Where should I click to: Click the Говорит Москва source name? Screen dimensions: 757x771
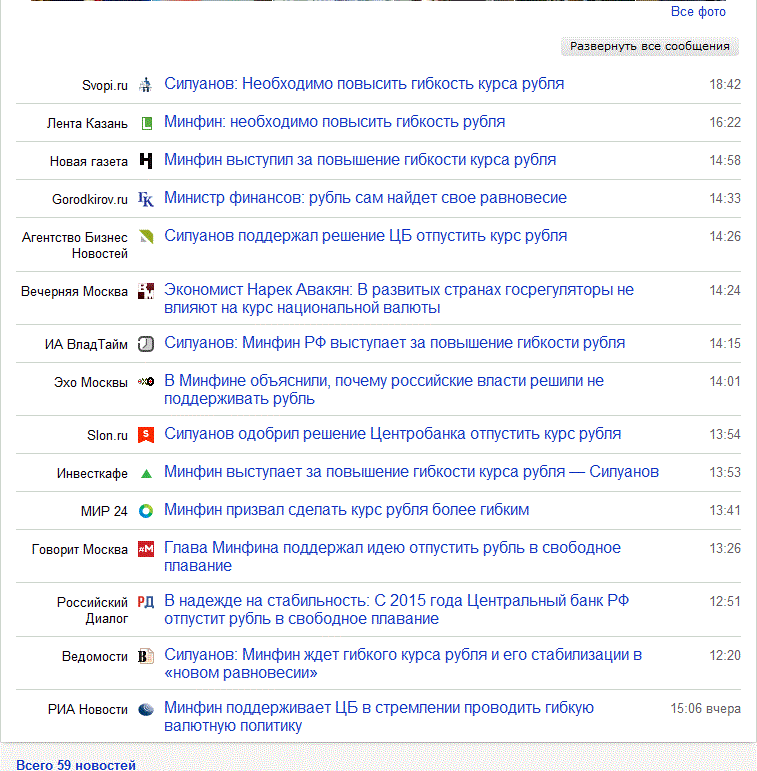coord(80,549)
